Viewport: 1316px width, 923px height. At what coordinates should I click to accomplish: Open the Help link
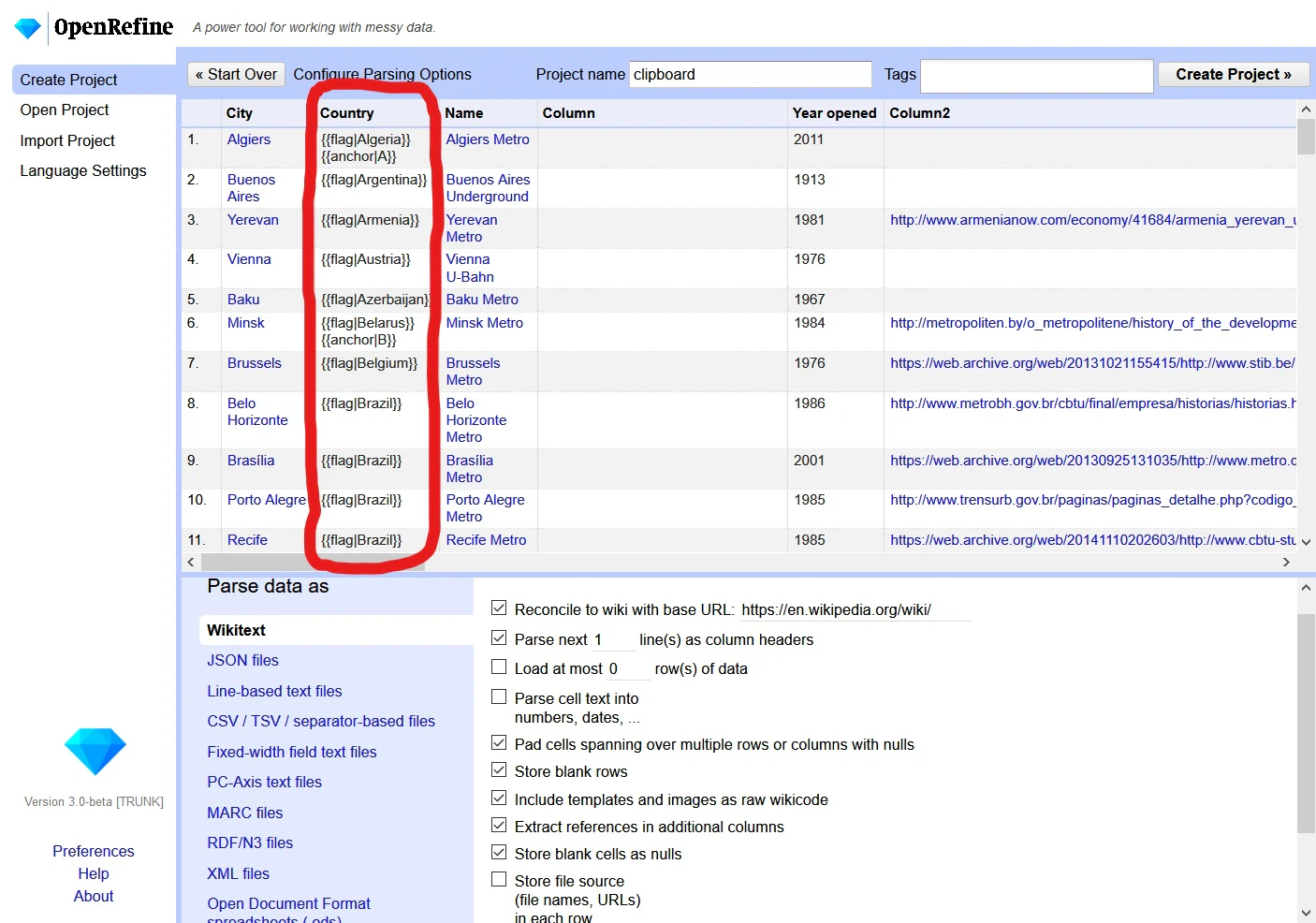click(x=94, y=873)
